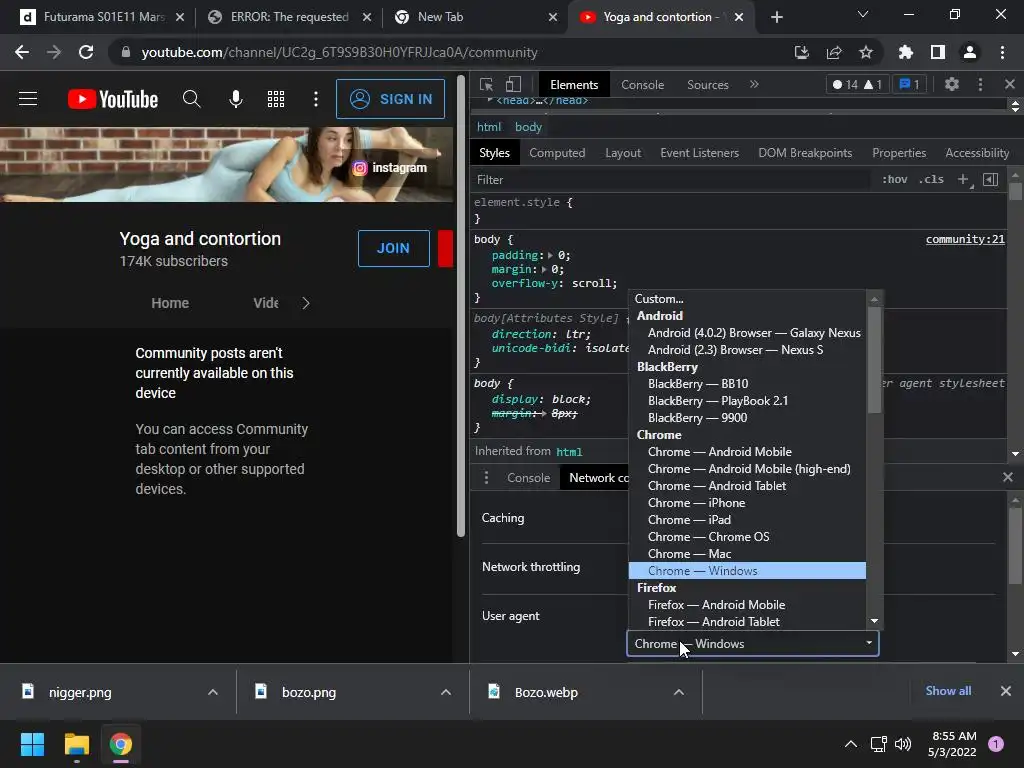Open the Videos tab of the channel
1024x768 pixels.
click(266, 303)
